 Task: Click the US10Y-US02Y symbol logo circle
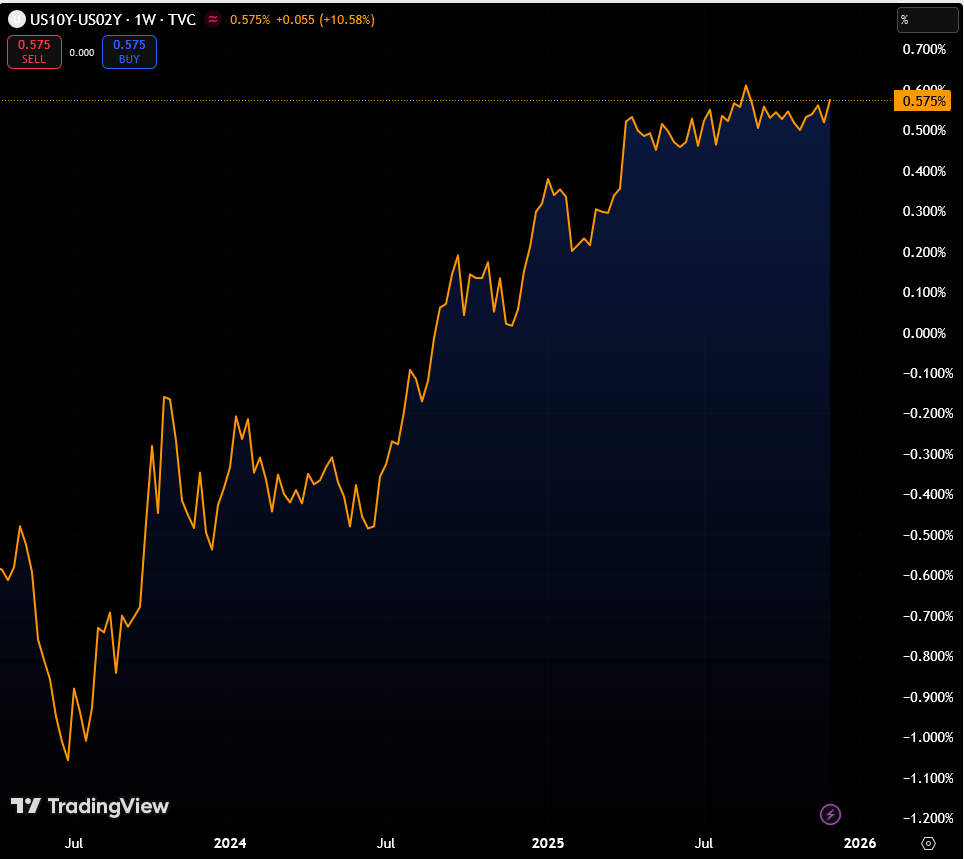[x=16, y=19]
